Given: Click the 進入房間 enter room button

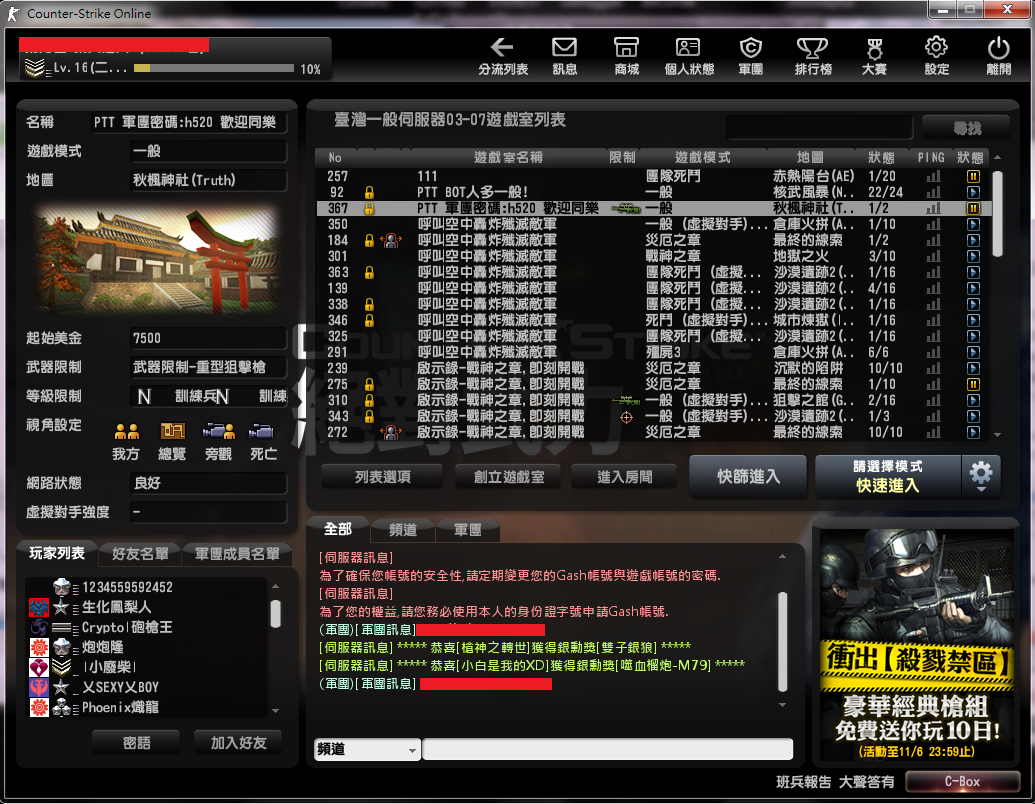Looking at the screenshot, I should pyautogui.click(x=624, y=477).
